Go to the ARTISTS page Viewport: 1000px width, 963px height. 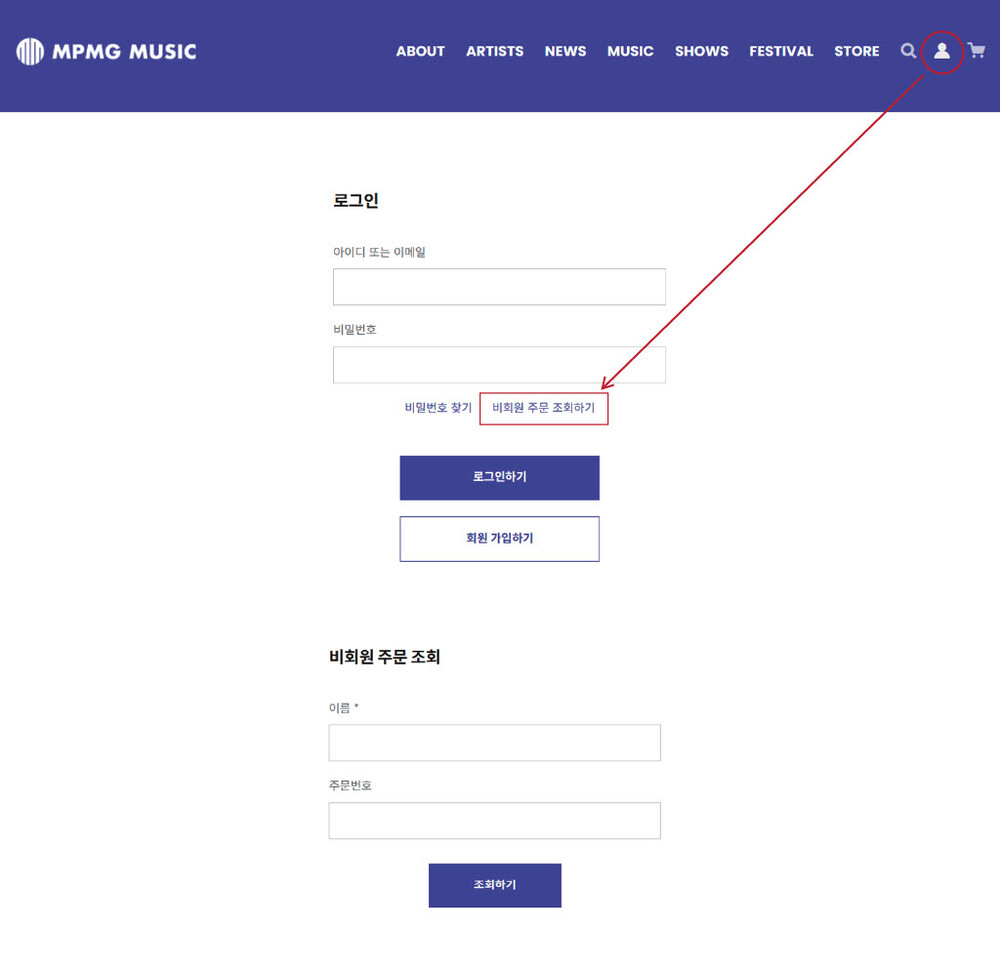[494, 51]
